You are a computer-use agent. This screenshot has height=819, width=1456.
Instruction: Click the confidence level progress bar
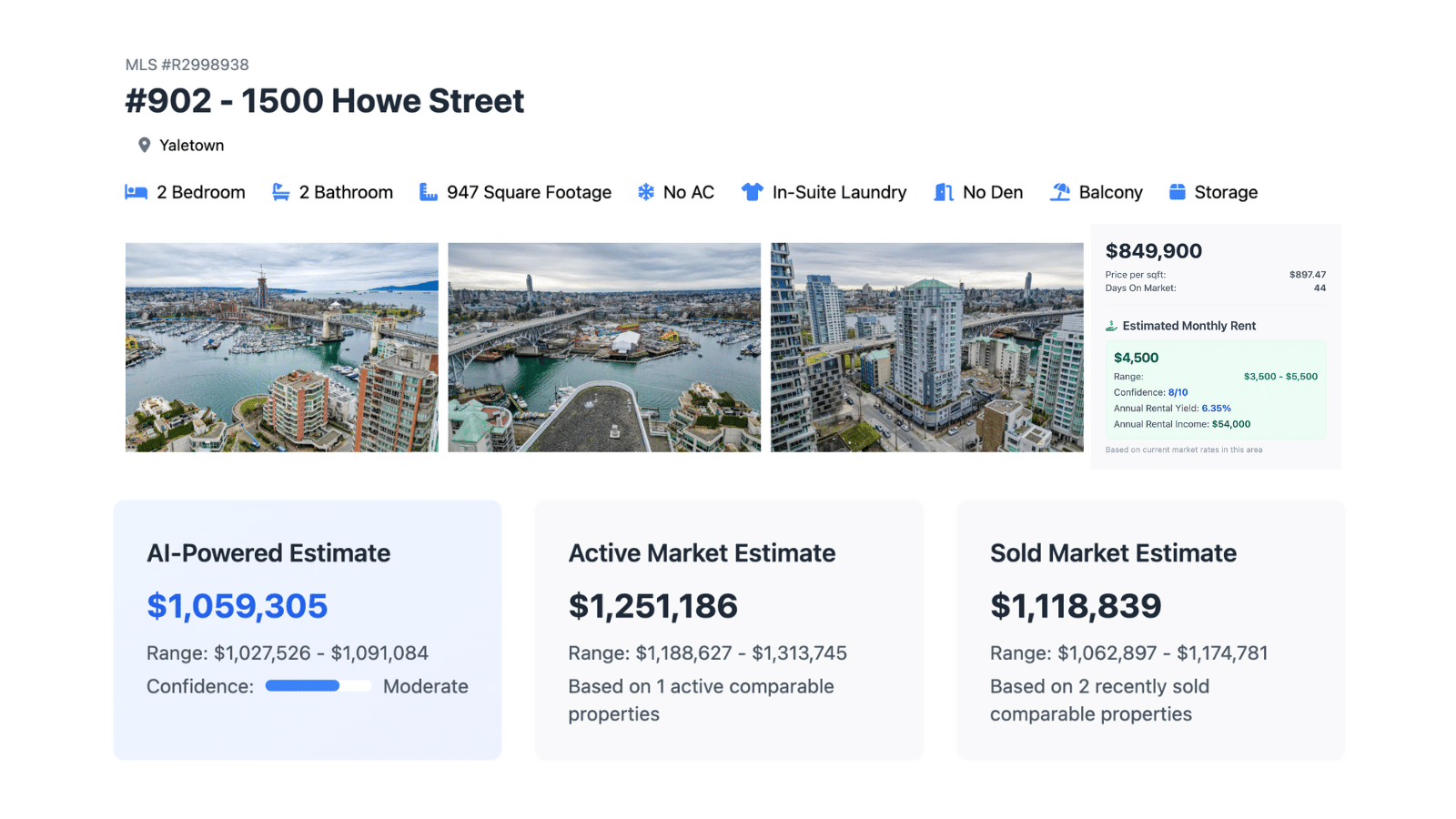(318, 686)
